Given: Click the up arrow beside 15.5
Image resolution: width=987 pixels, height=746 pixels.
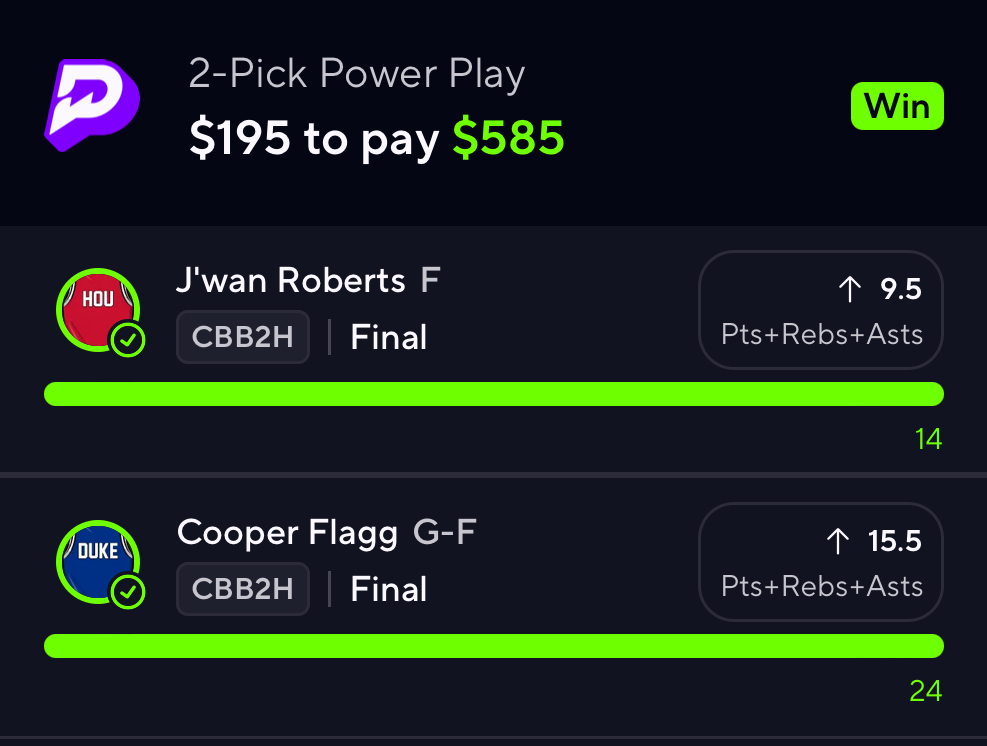Looking at the screenshot, I should tap(837, 542).
